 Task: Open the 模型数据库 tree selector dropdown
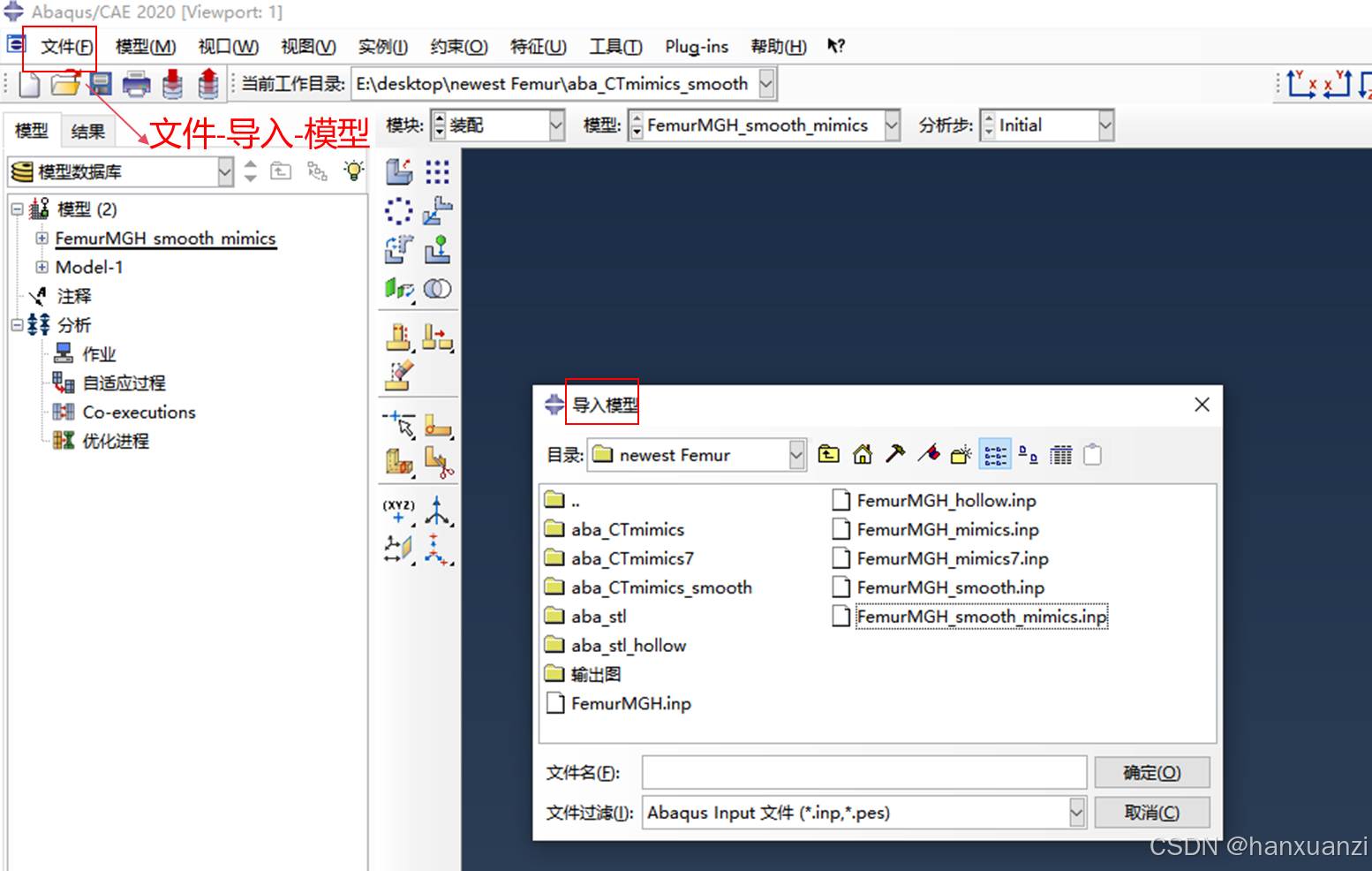(225, 171)
